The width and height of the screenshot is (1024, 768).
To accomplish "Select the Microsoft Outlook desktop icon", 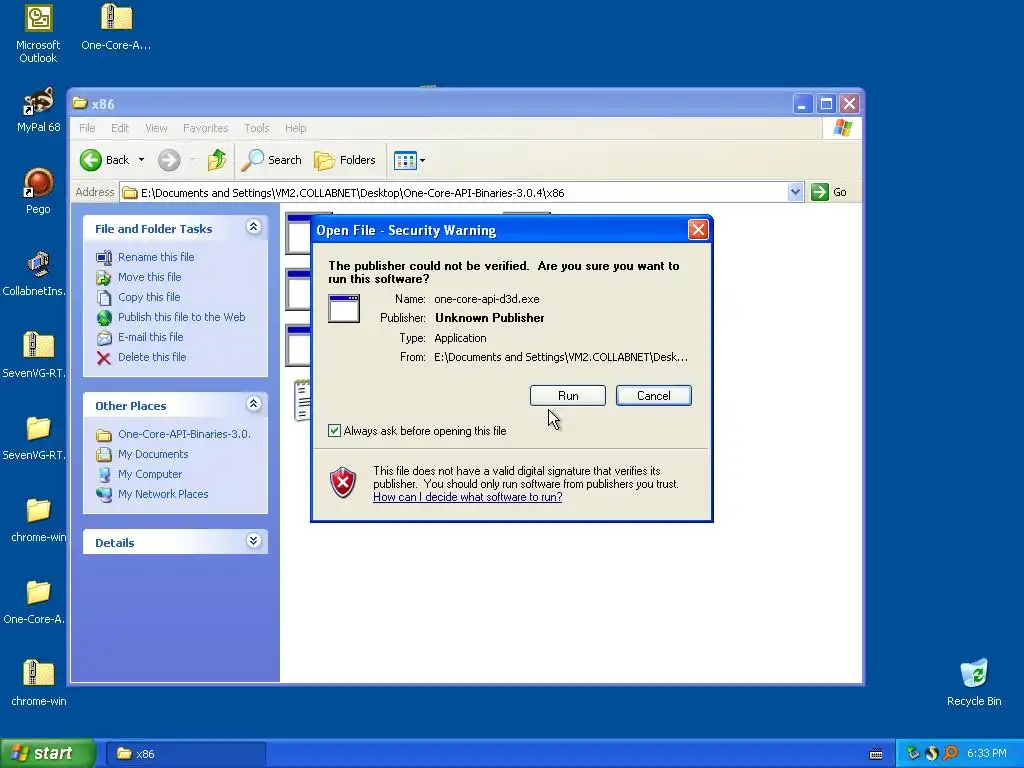I will tap(38, 34).
